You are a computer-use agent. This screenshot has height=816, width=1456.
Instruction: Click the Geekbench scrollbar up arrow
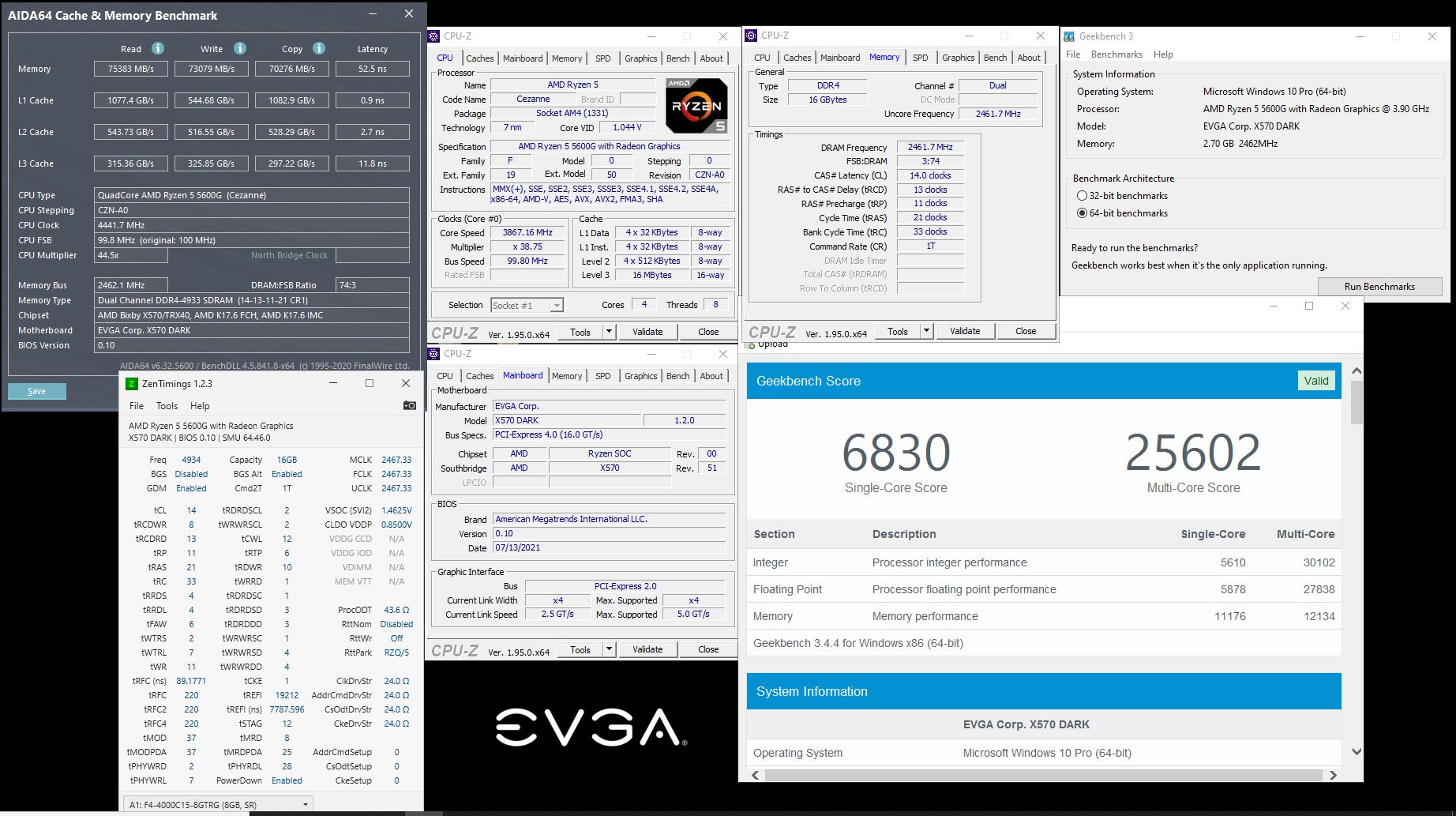click(1357, 371)
